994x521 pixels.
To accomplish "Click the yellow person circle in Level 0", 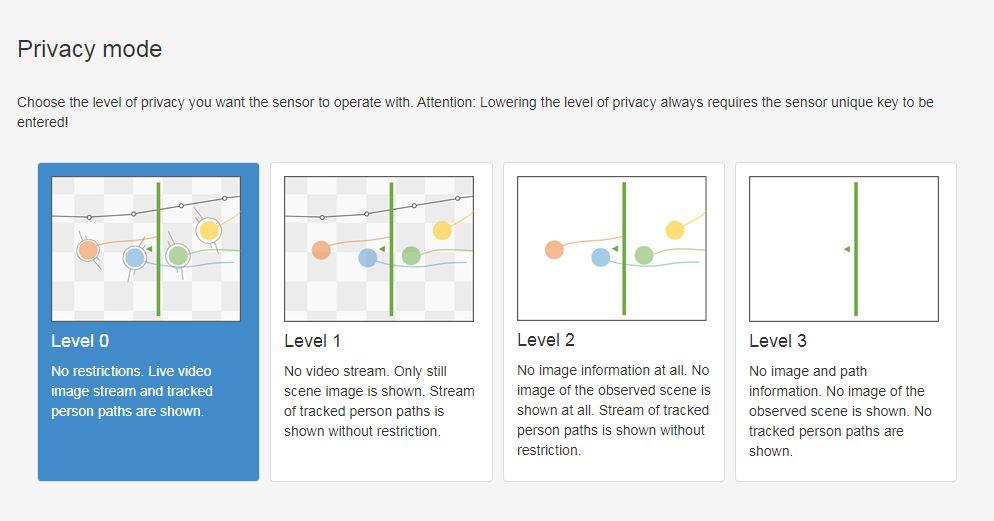I will (x=208, y=230).
